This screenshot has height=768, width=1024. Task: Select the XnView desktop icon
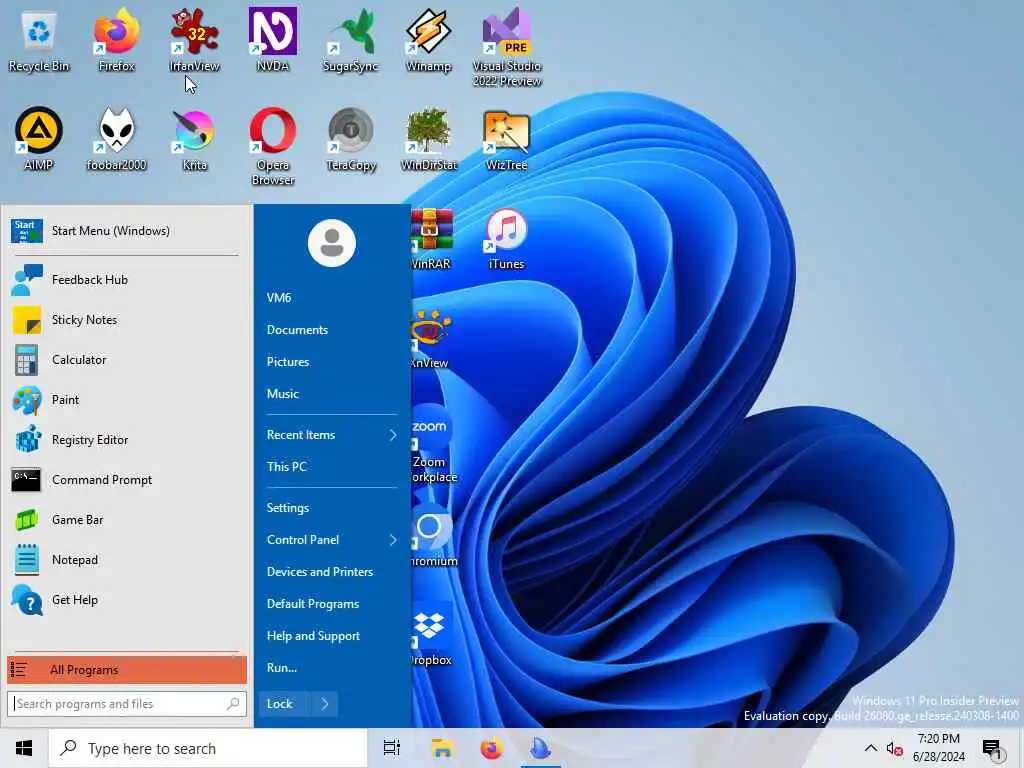point(430,340)
